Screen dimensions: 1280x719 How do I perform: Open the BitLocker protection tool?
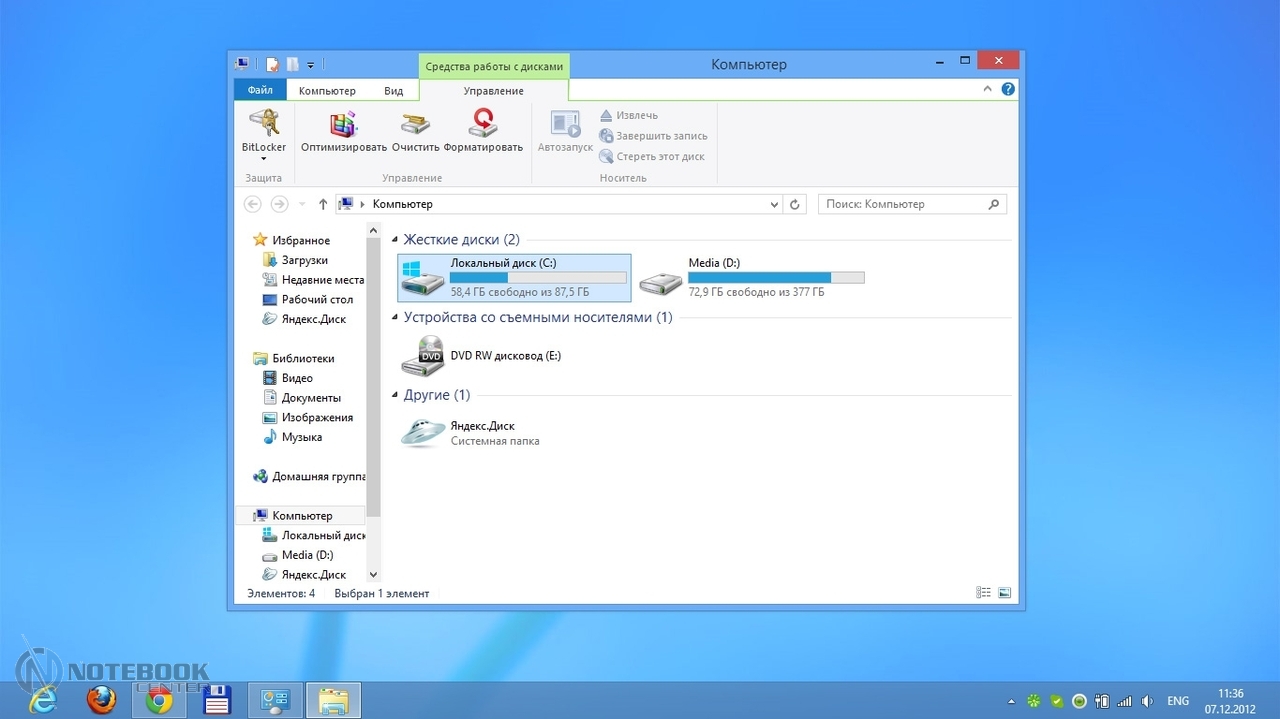[264, 125]
